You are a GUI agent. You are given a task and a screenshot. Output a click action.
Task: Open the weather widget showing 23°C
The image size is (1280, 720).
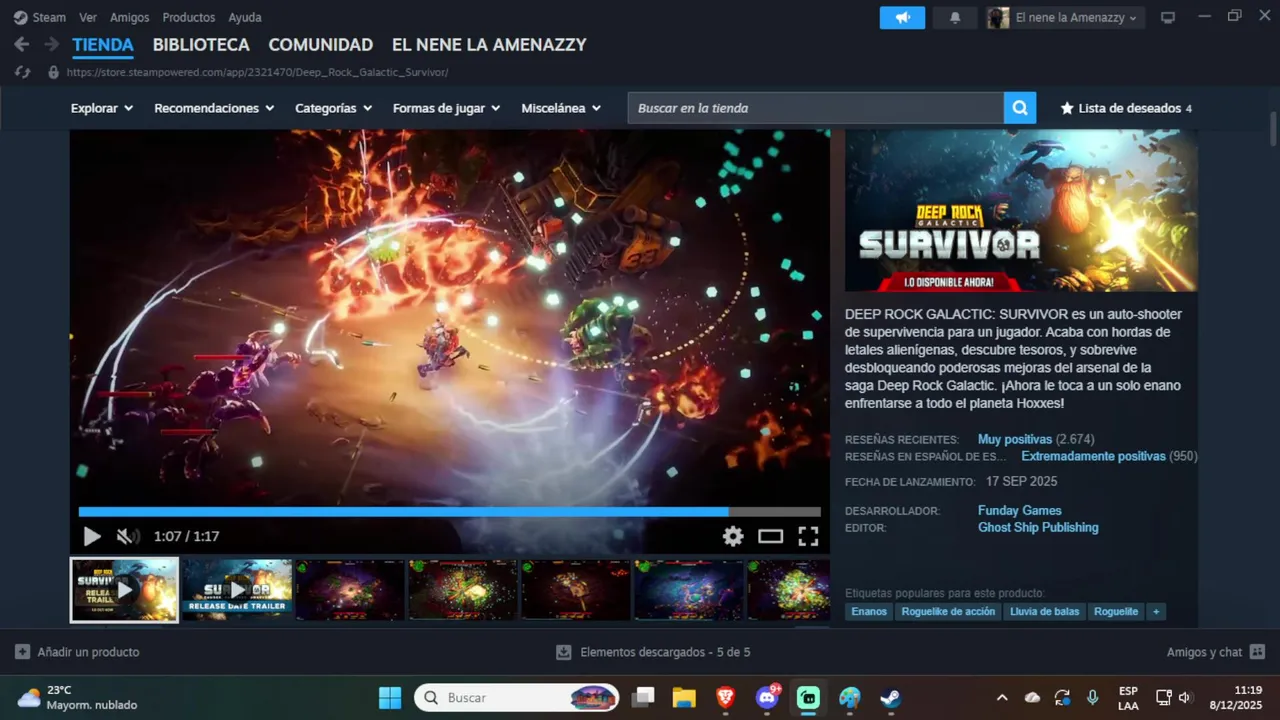(77, 697)
